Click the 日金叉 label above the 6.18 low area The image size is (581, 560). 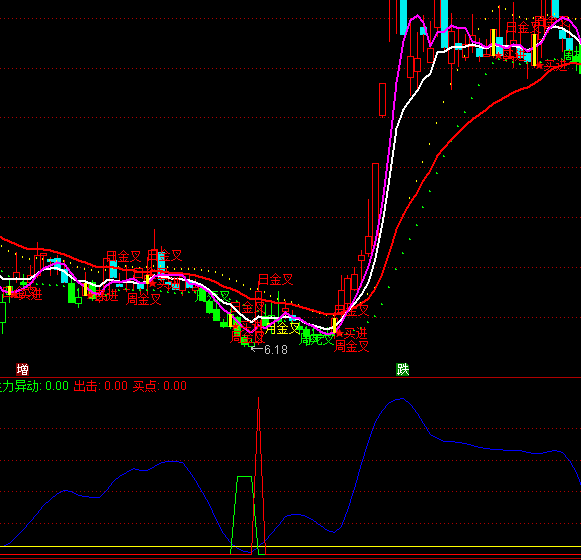[275, 279]
